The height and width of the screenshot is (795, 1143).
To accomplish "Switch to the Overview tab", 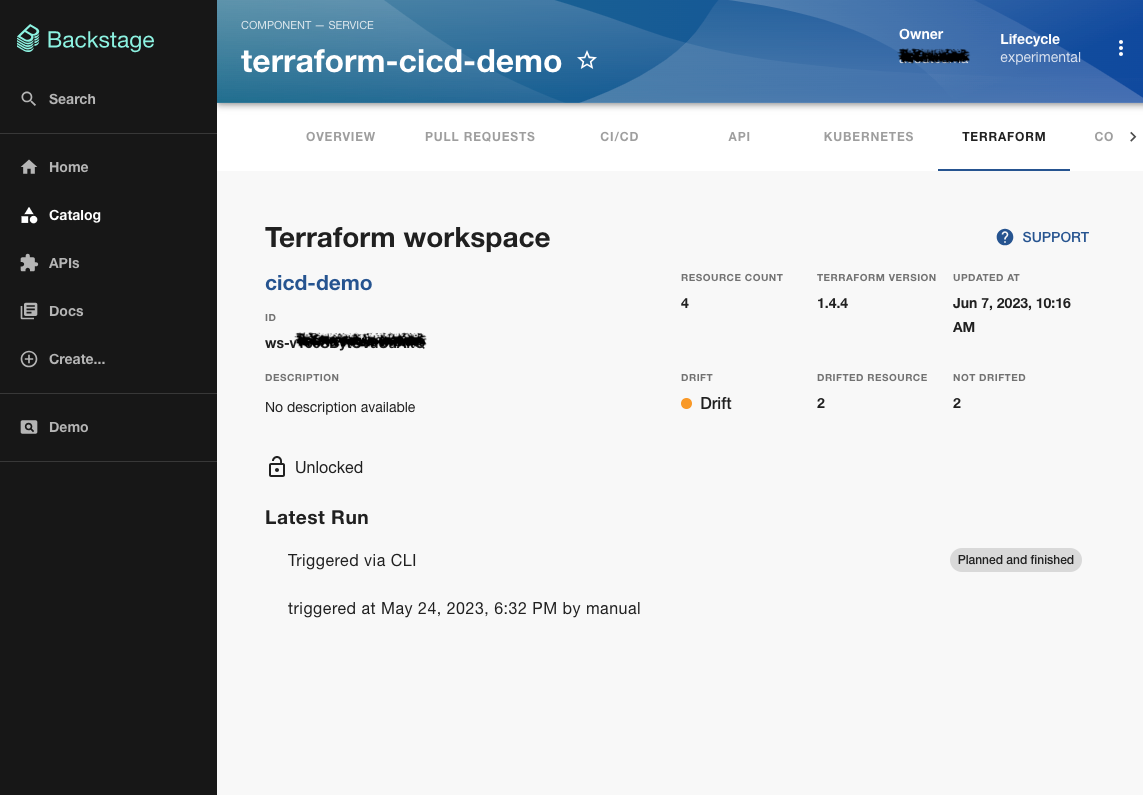I will pyautogui.click(x=340, y=137).
